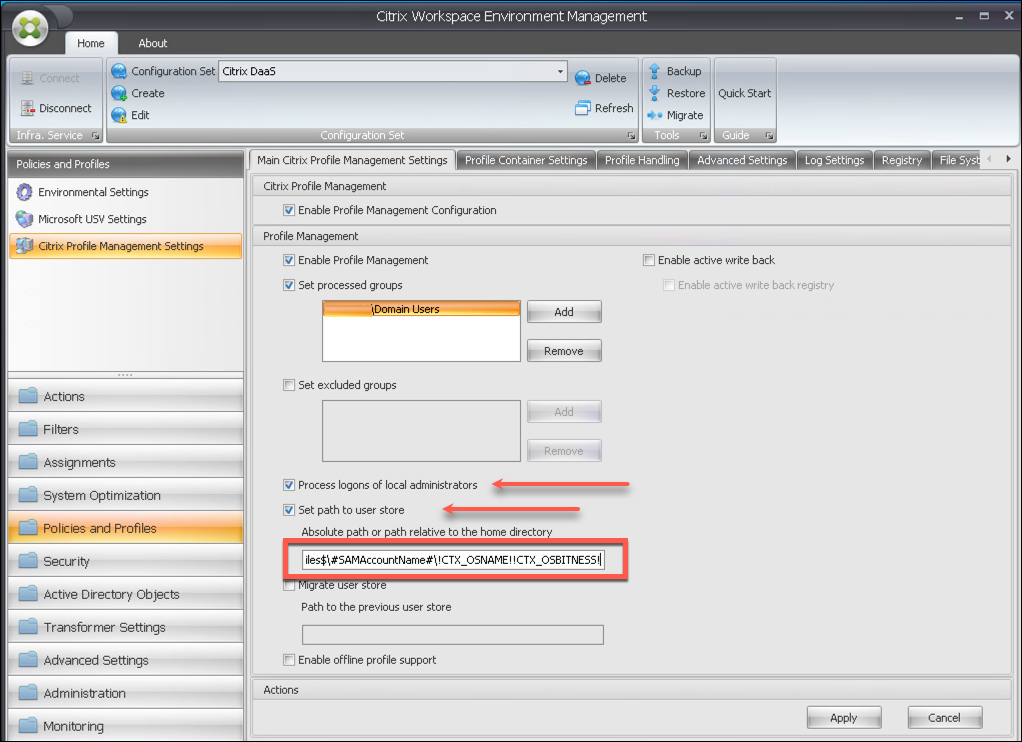Click Edit configuration set icon
The image size is (1022, 742).
[x=120, y=115]
